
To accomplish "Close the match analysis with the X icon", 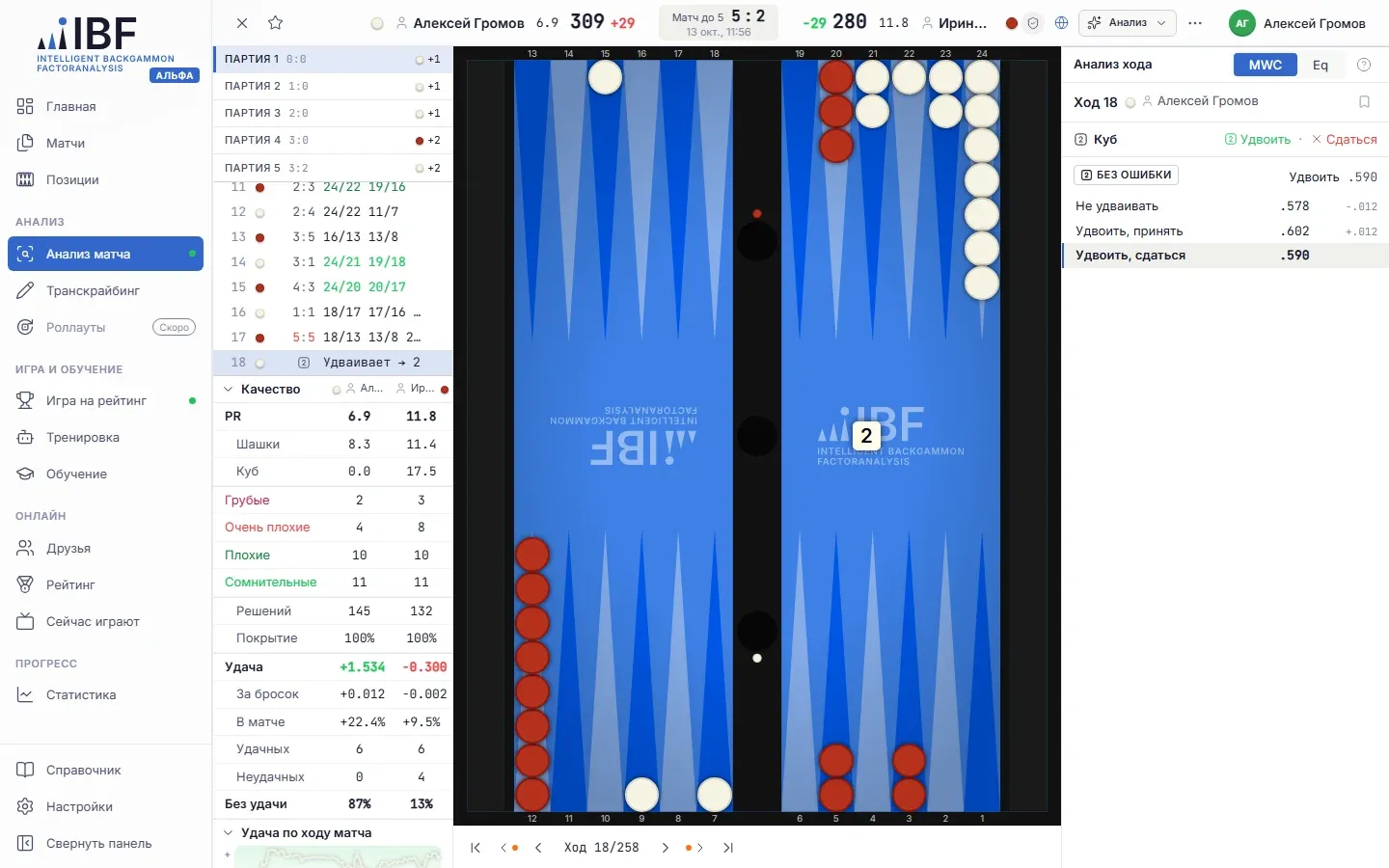I will pos(242,23).
